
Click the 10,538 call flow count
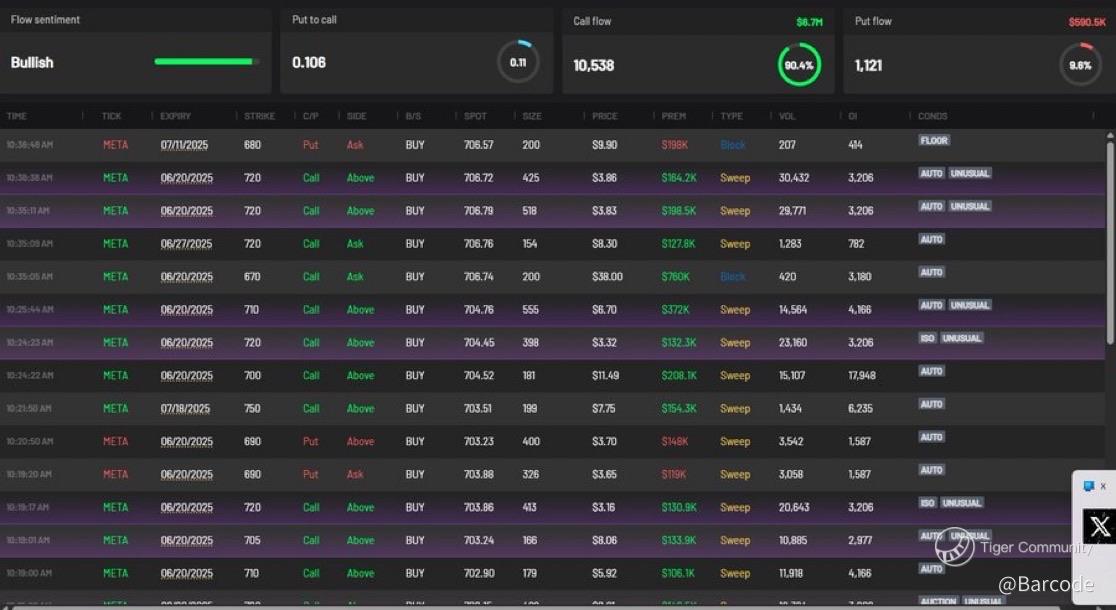click(x=594, y=65)
